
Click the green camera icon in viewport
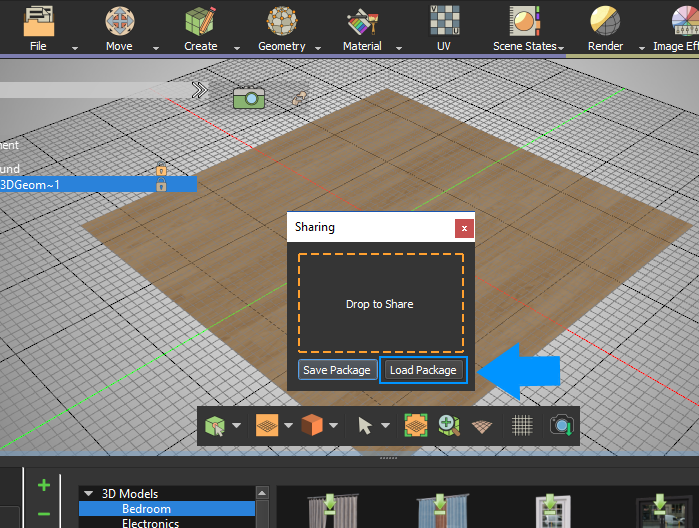click(248, 96)
